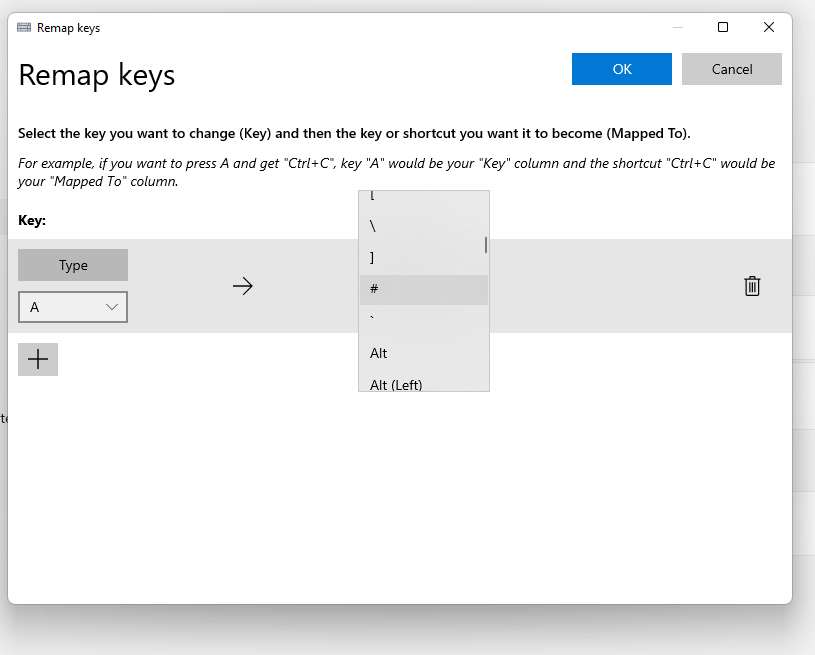Screen dimensions: 815x655
Task: Close the Remap keys window
Action: tap(769, 27)
